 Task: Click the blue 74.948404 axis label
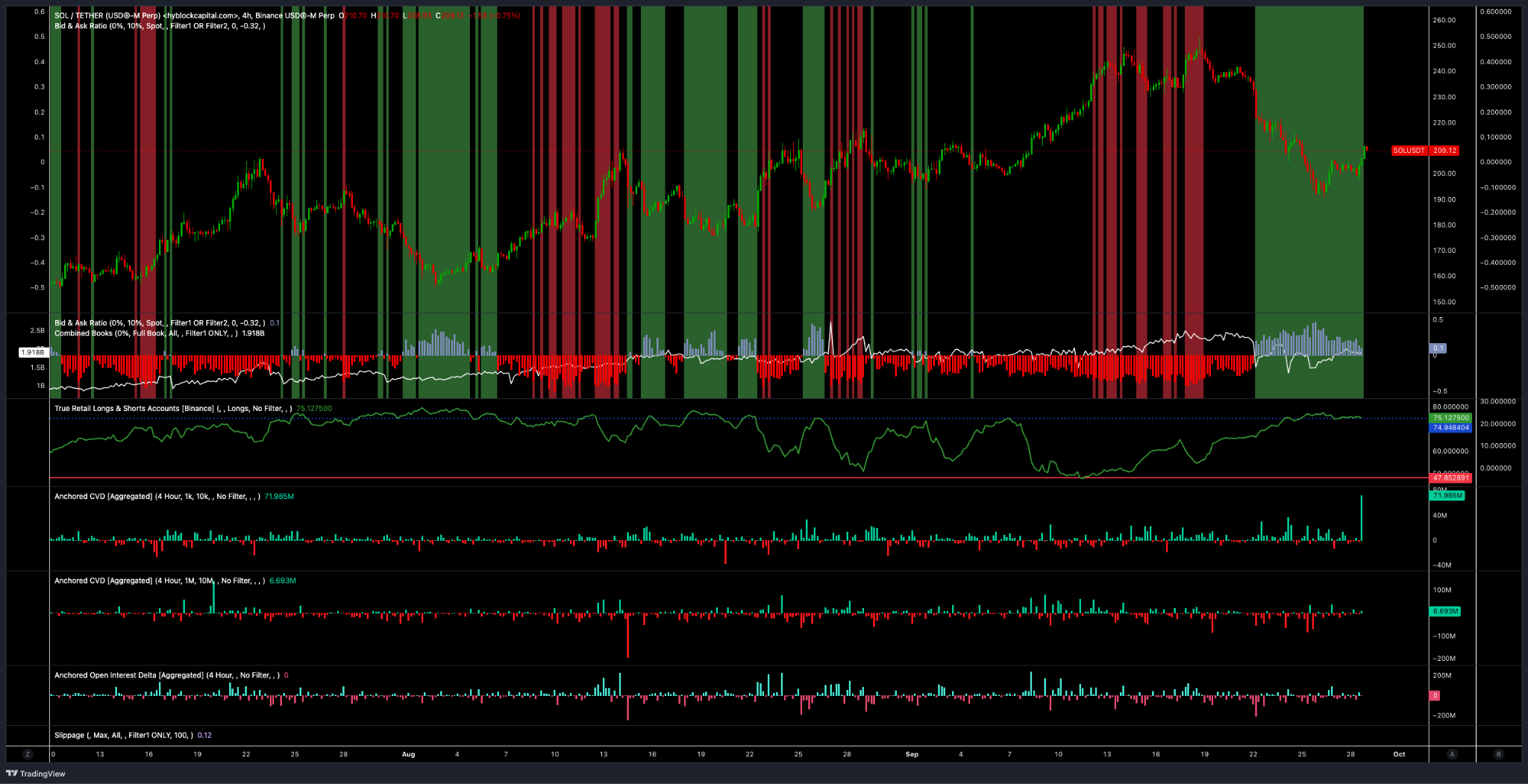click(1450, 427)
